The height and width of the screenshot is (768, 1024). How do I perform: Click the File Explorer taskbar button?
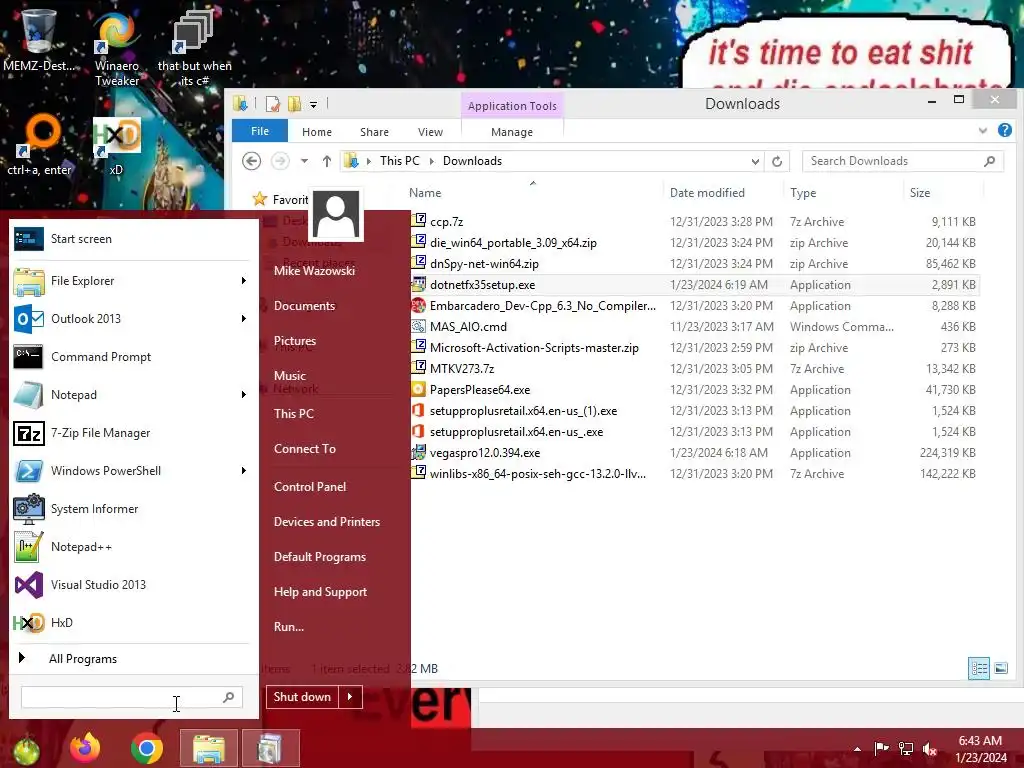[209, 748]
